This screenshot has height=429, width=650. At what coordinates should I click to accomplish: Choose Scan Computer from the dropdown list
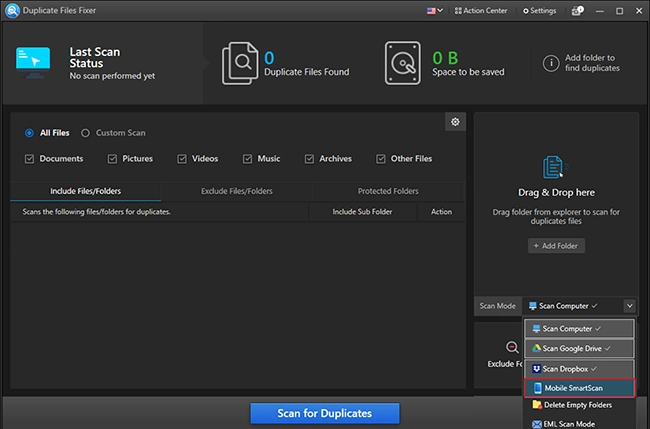point(579,329)
